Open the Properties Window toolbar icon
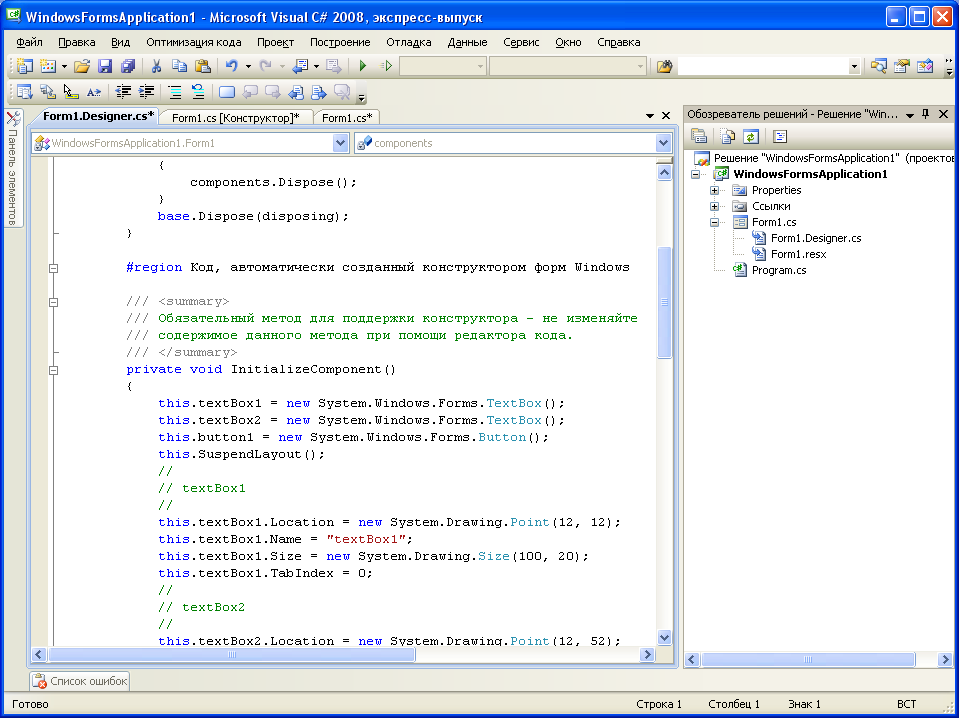The width and height of the screenshot is (959, 718). [x=902, y=66]
